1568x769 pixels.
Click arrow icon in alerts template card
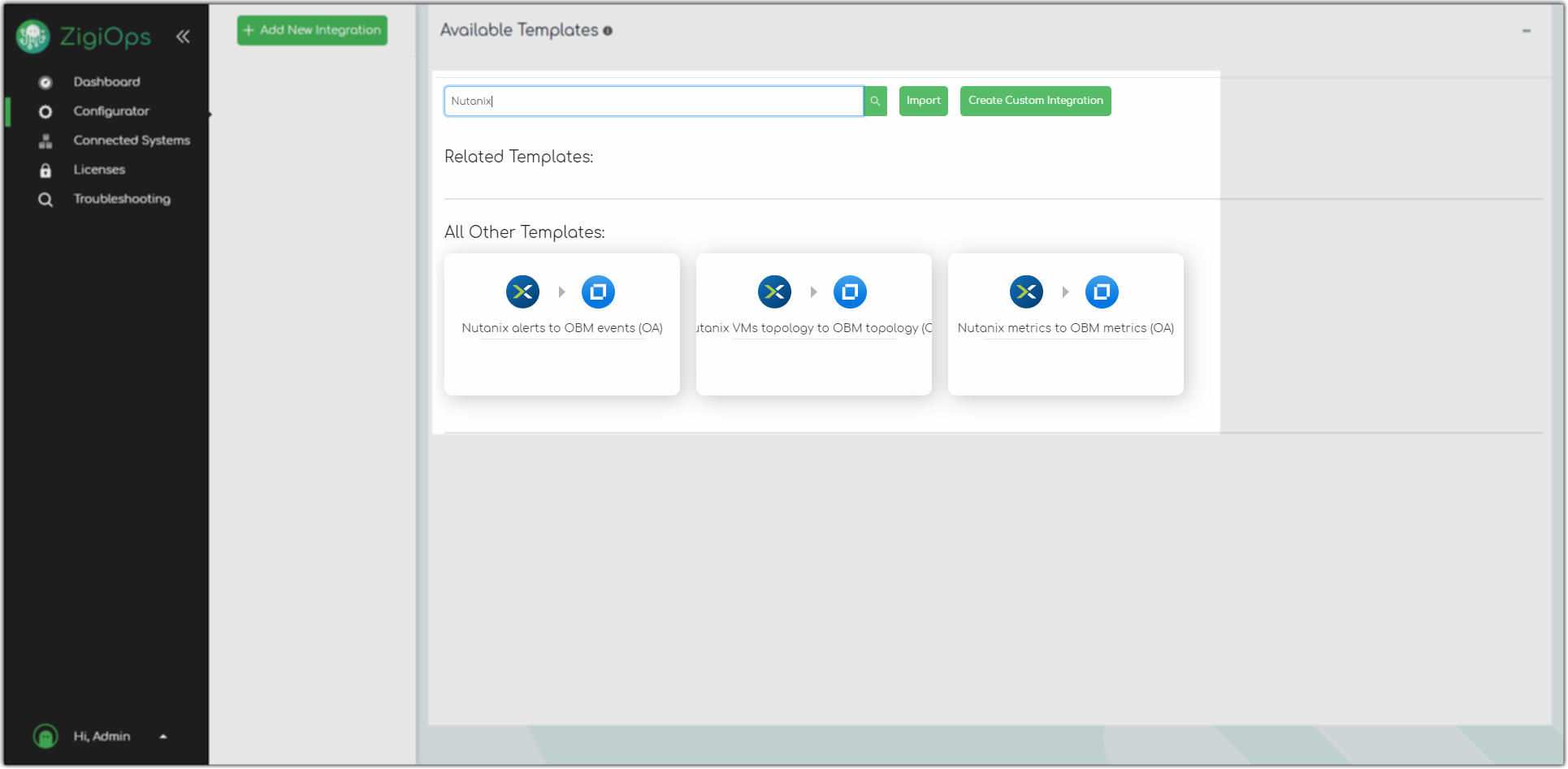(x=561, y=292)
